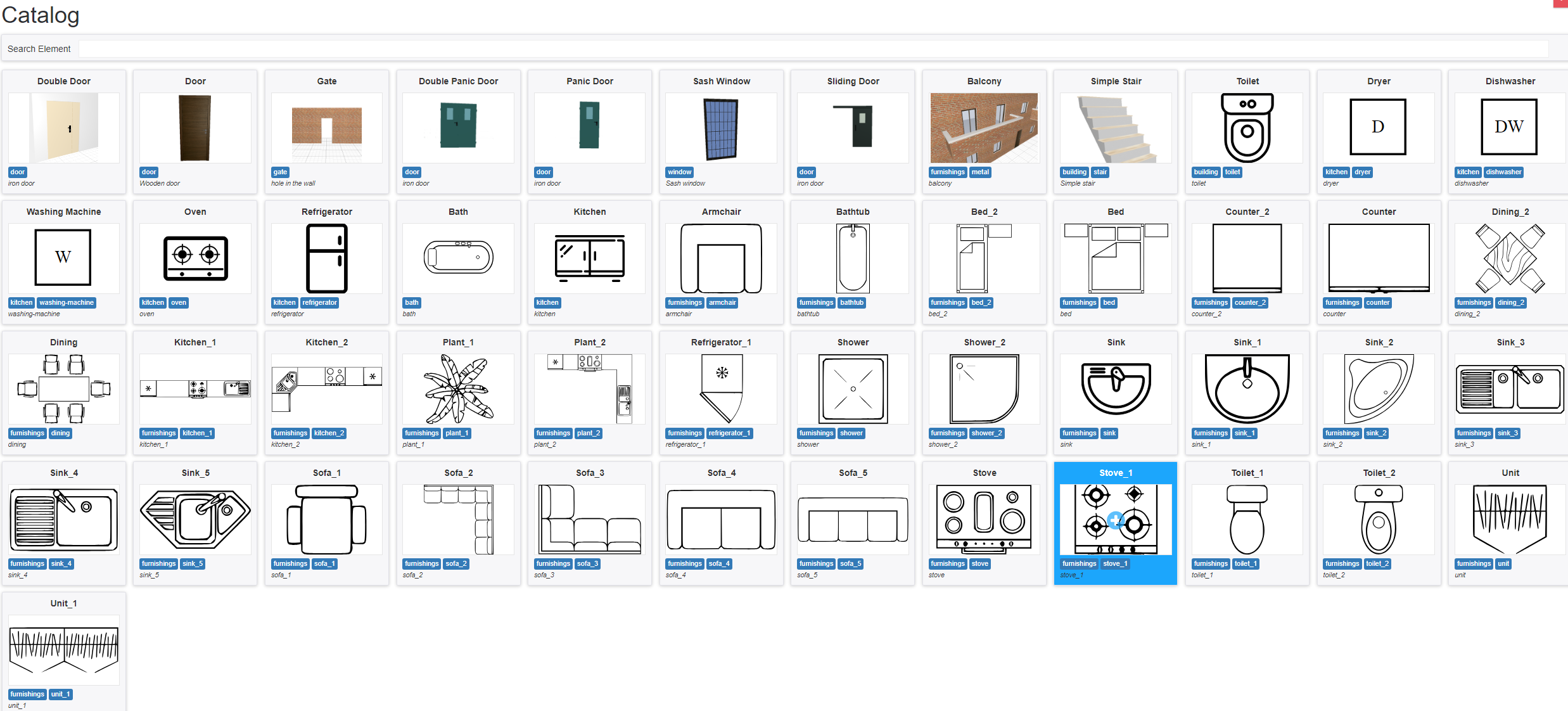Pick the Armchair plan icon
Image resolution: width=1568 pixels, height=711 pixels.
[721, 258]
